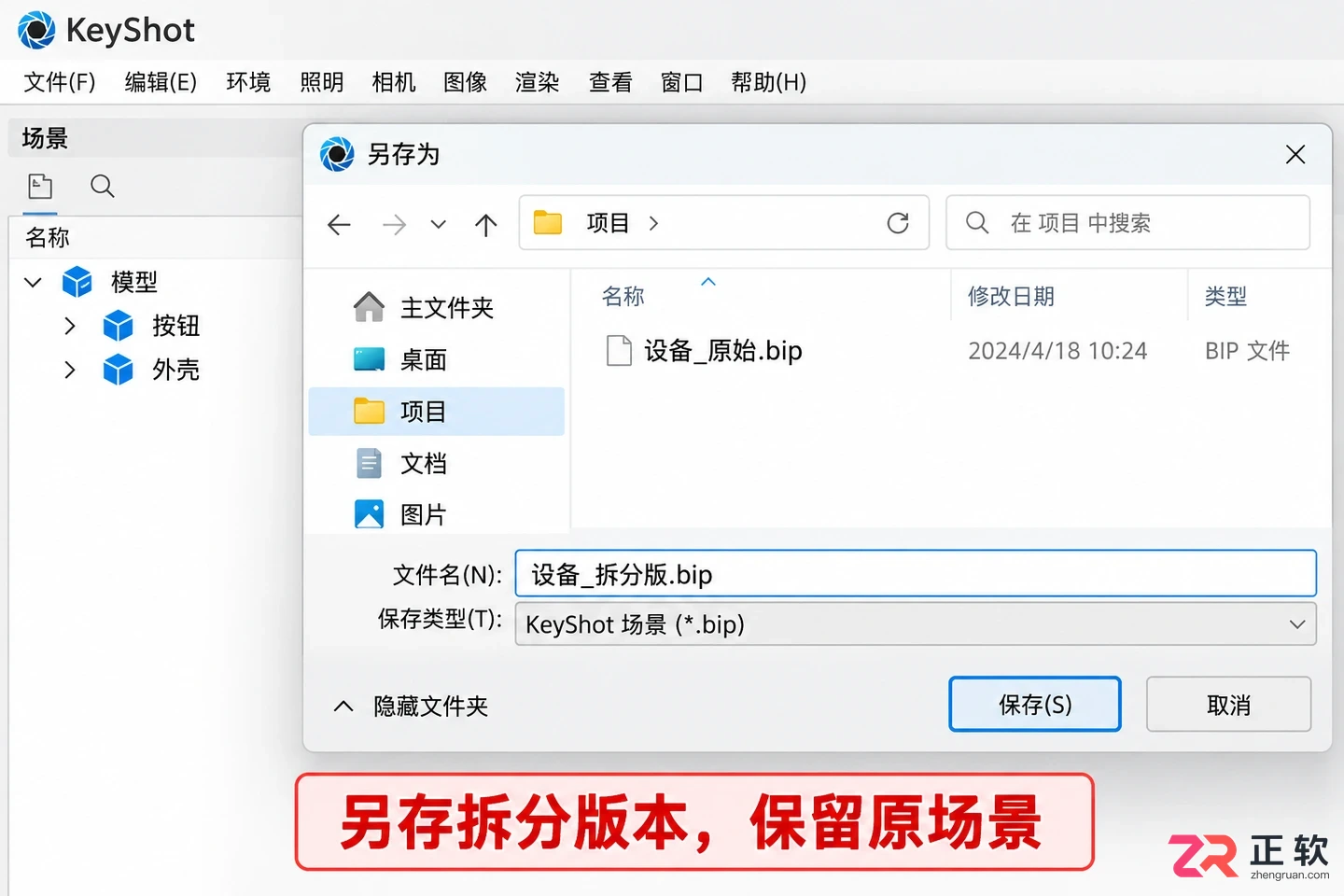Select the 模型 cube icon
This screenshot has width=1344, height=896.
coord(77,282)
